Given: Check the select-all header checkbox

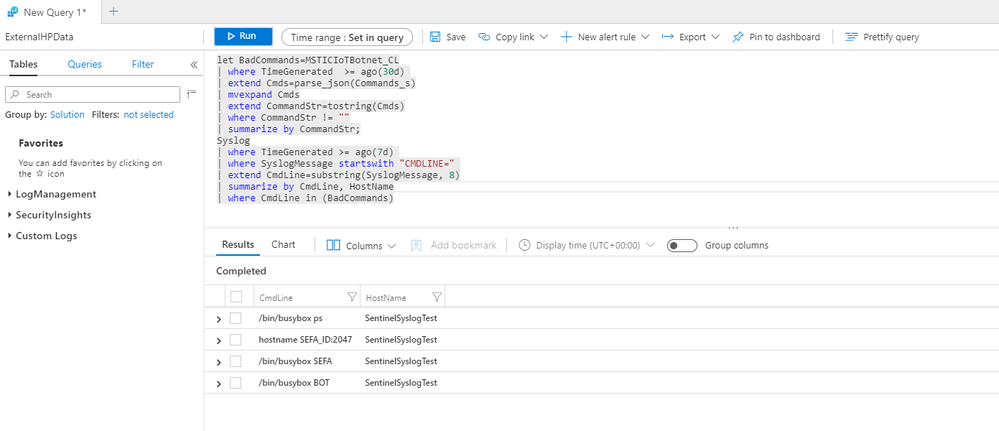Looking at the screenshot, I should [x=236, y=296].
